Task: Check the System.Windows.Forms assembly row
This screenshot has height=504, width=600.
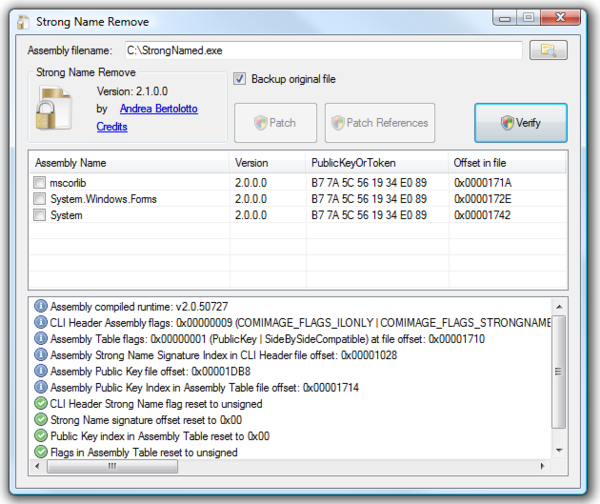Action: [x=39, y=199]
